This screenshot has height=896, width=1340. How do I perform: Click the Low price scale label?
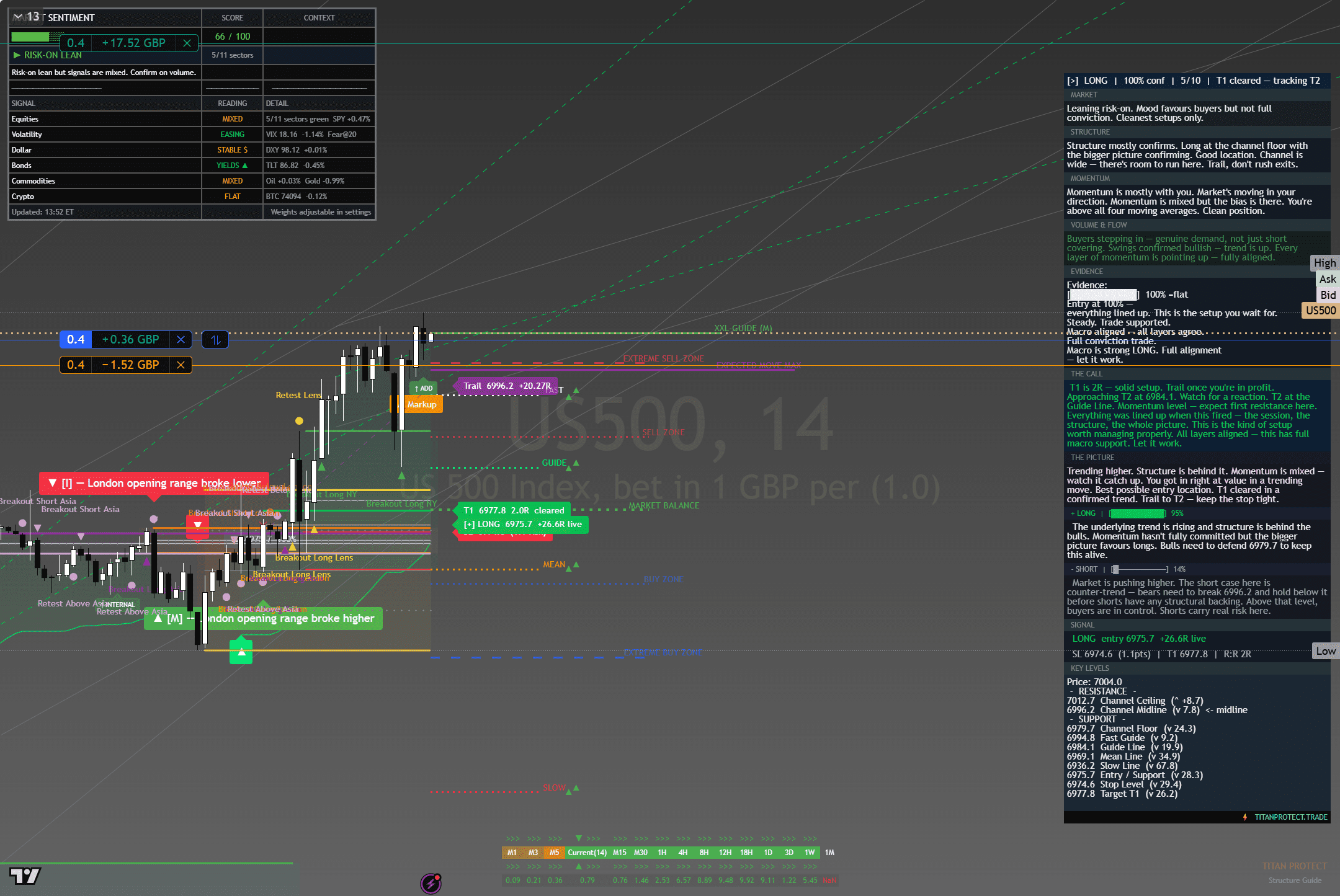[x=1326, y=651]
